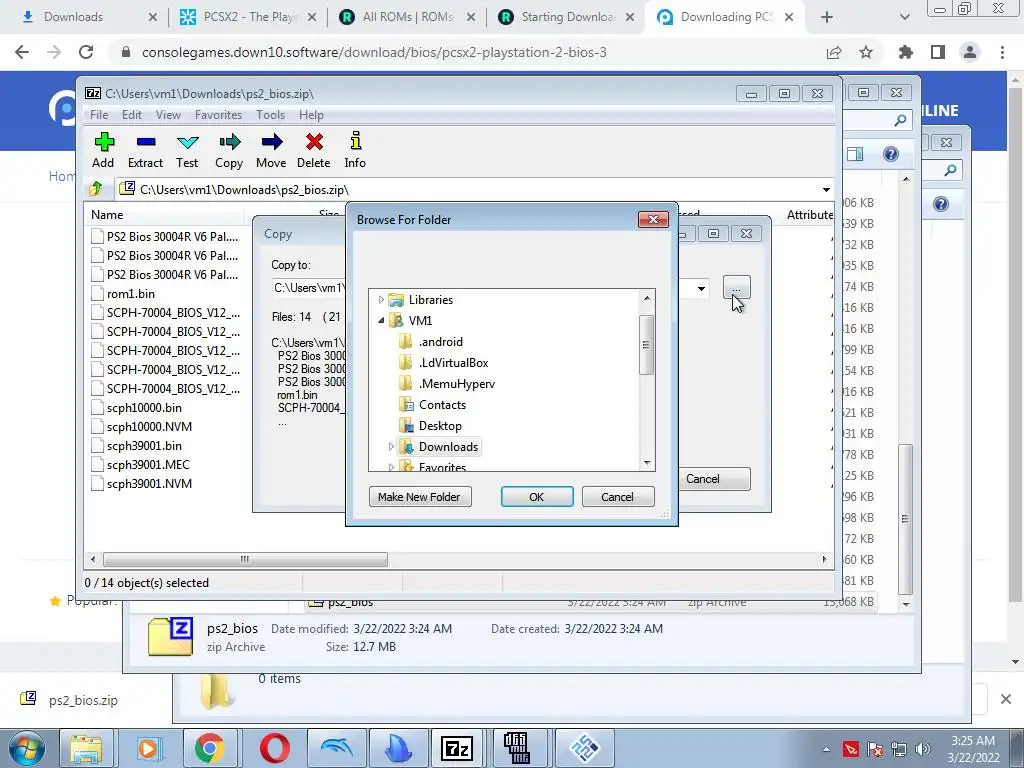Select the file scph39001.MEC
The image size is (1024, 768).
coord(148,465)
